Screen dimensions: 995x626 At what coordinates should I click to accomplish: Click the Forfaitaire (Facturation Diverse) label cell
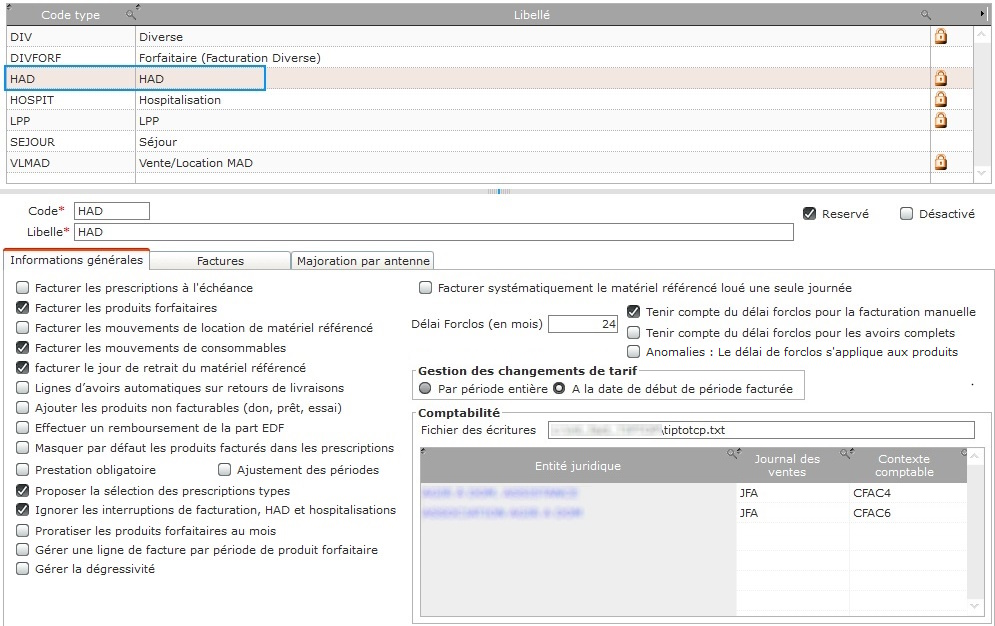tap(533, 58)
